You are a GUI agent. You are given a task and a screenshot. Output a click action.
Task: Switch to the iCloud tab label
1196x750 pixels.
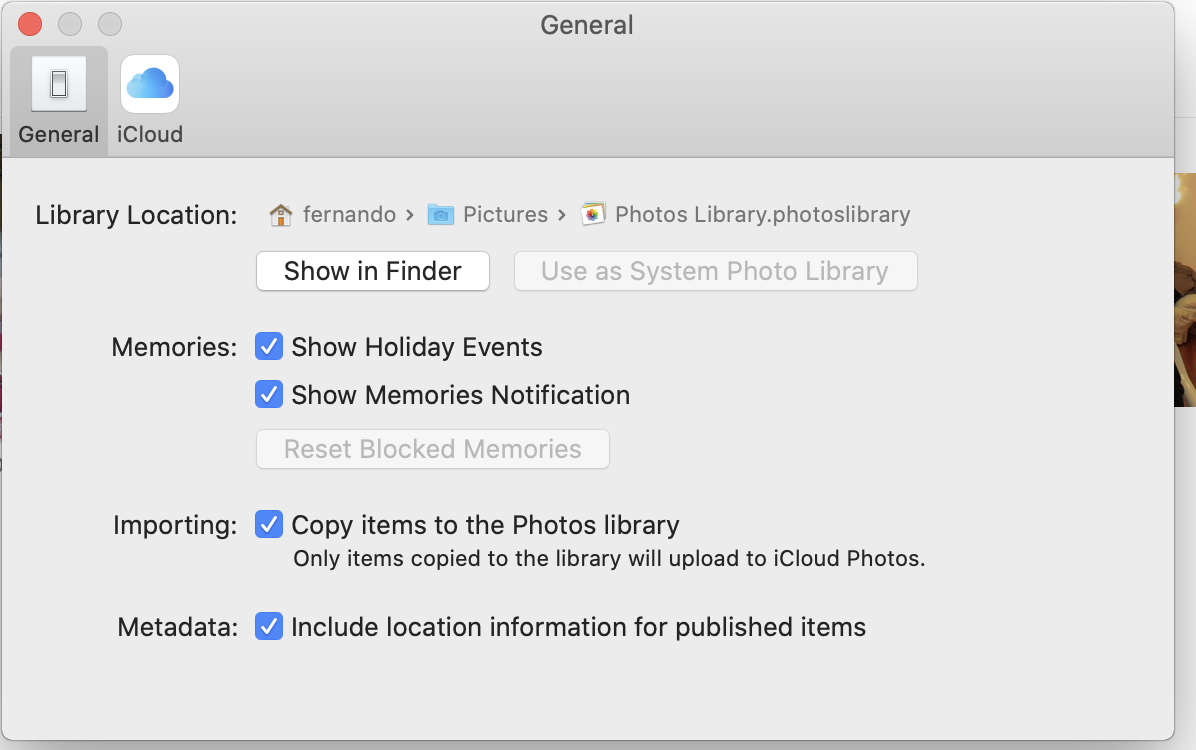click(150, 134)
